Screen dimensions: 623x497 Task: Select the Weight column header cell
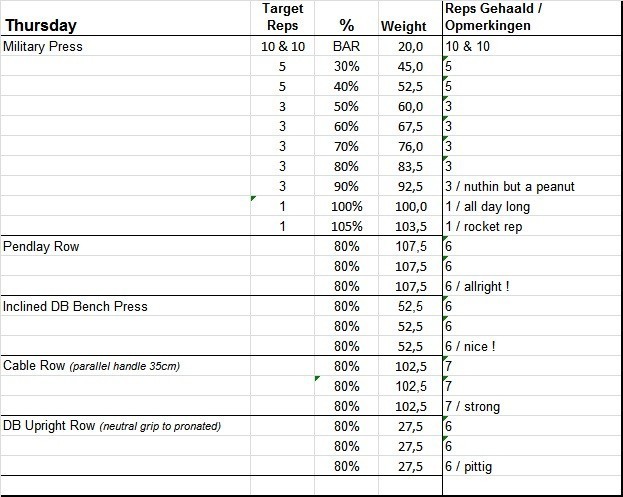coord(403,26)
